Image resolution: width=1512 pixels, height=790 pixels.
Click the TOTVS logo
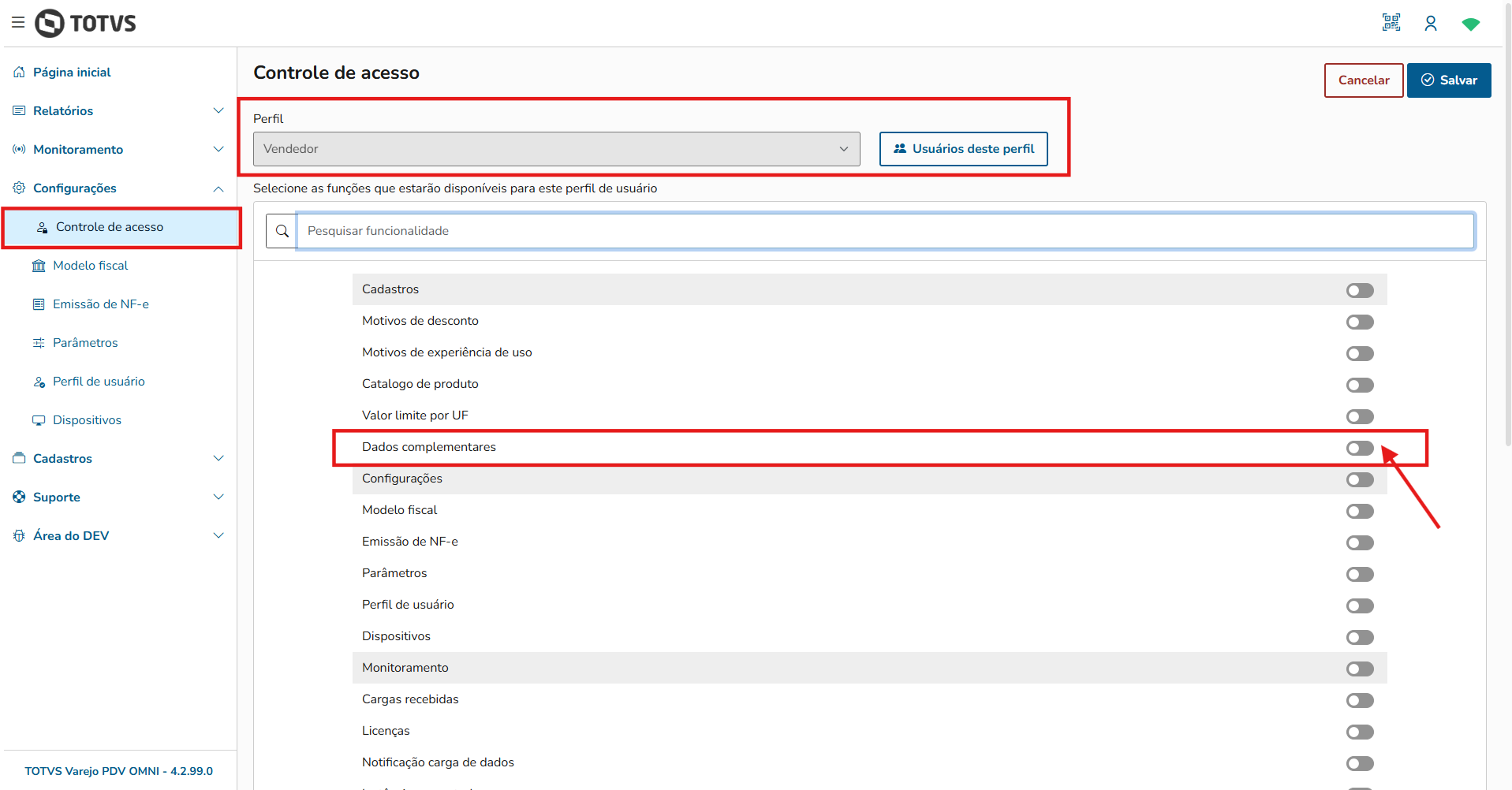click(86, 24)
